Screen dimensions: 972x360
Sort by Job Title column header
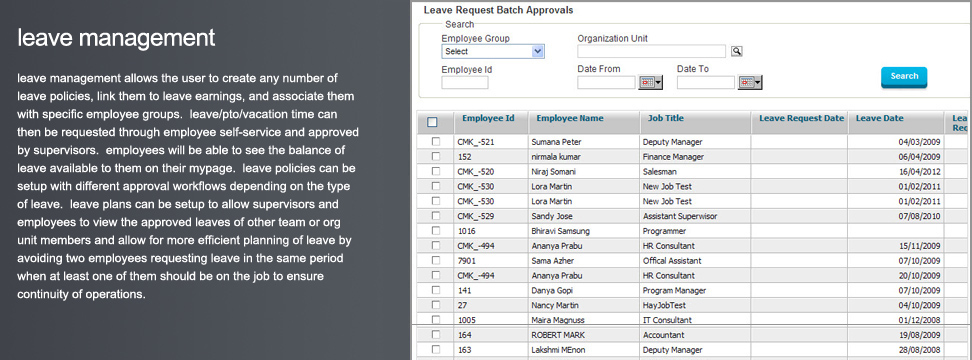click(666, 118)
